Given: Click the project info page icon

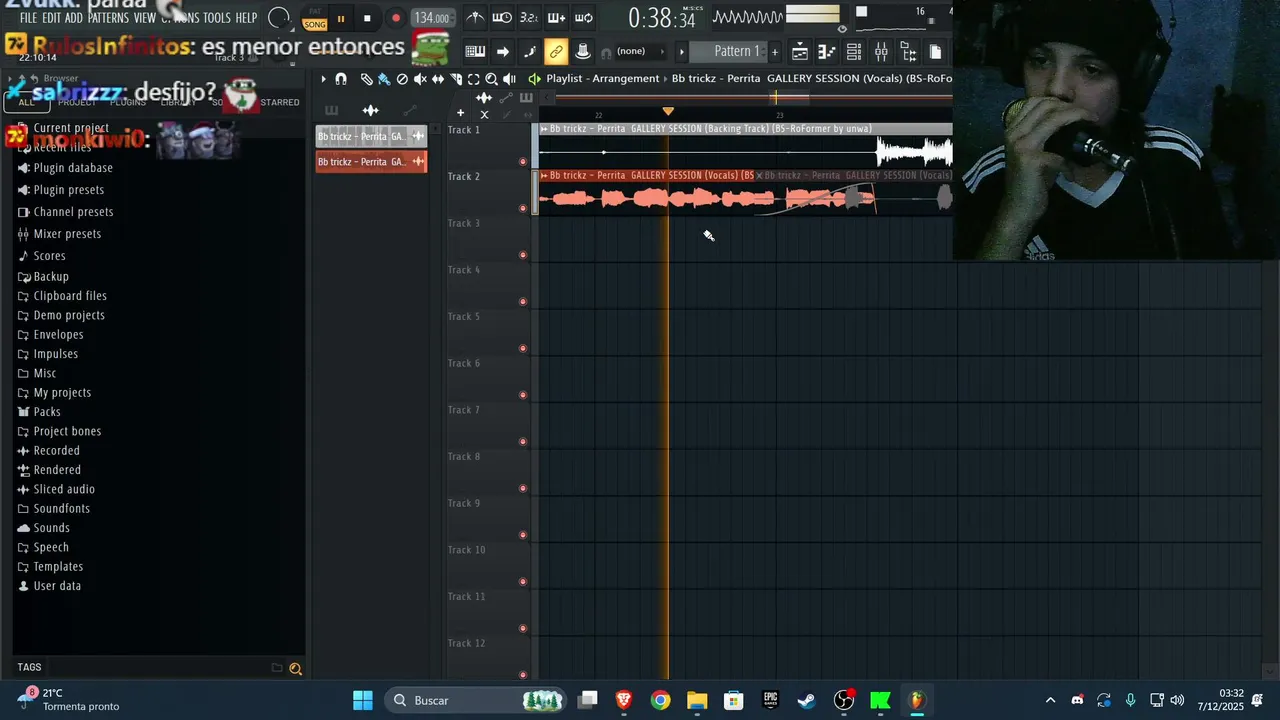Looking at the screenshot, I should point(935,51).
